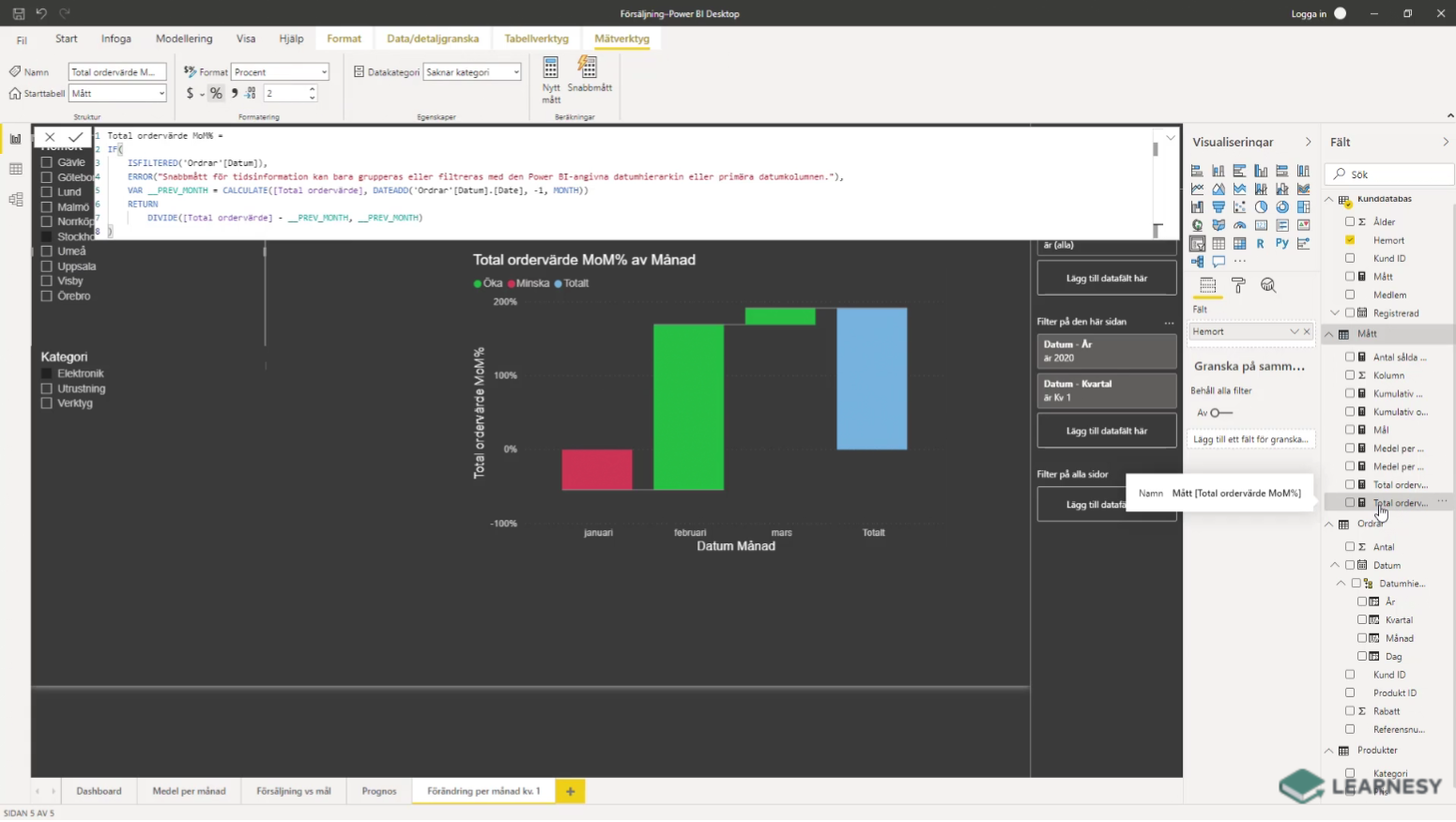
Task: Select pie chart visualization
Action: (1261, 206)
